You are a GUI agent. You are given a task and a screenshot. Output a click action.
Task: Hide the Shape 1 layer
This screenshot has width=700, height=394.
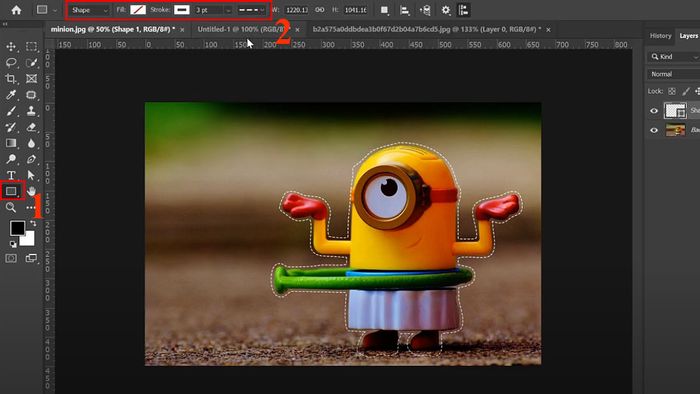click(x=654, y=111)
